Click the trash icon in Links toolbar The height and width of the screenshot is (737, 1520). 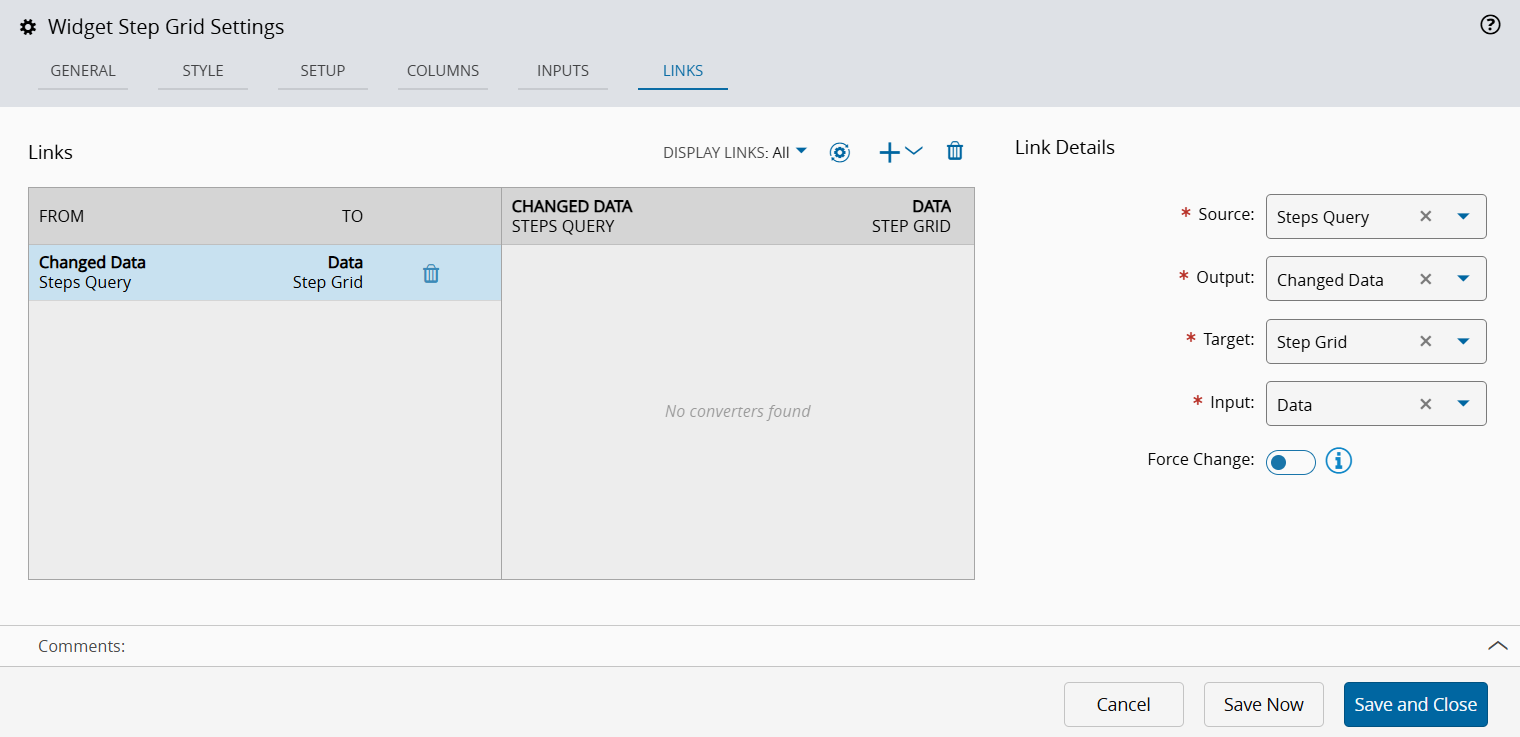955,151
